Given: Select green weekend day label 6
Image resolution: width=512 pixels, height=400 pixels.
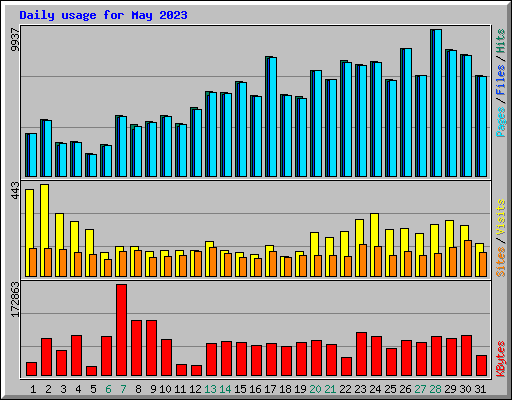Looking at the screenshot, I should coord(108,389).
